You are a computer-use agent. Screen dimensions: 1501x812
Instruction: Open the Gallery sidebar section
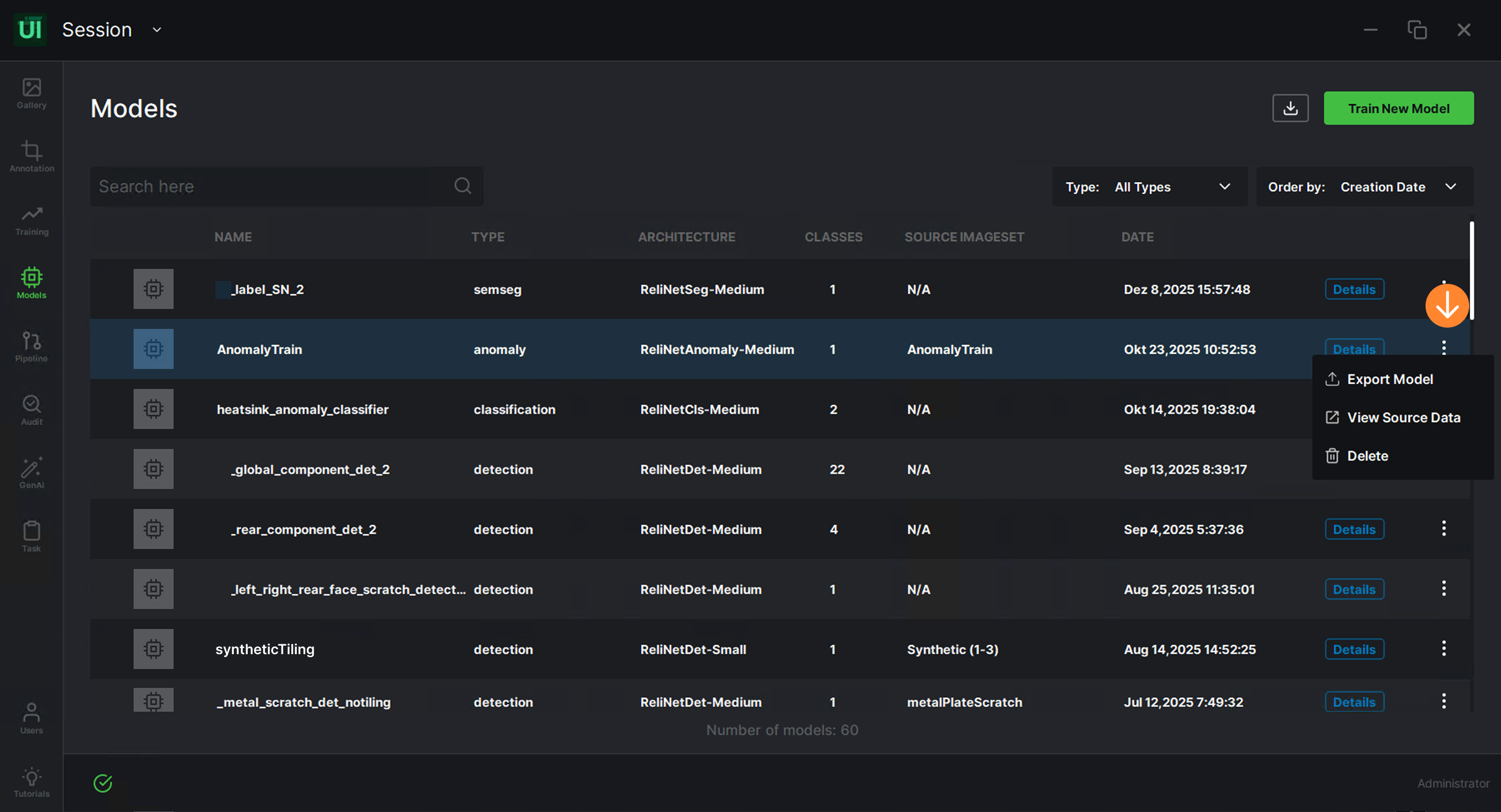click(31, 93)
